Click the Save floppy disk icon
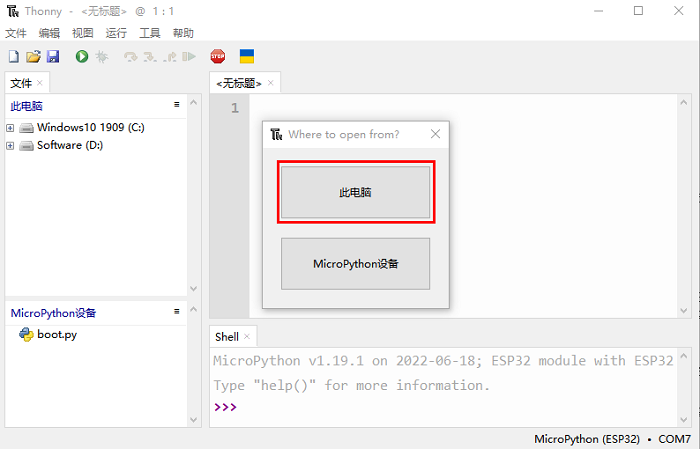The image size is (700, 449). click(x=52, y=57)
